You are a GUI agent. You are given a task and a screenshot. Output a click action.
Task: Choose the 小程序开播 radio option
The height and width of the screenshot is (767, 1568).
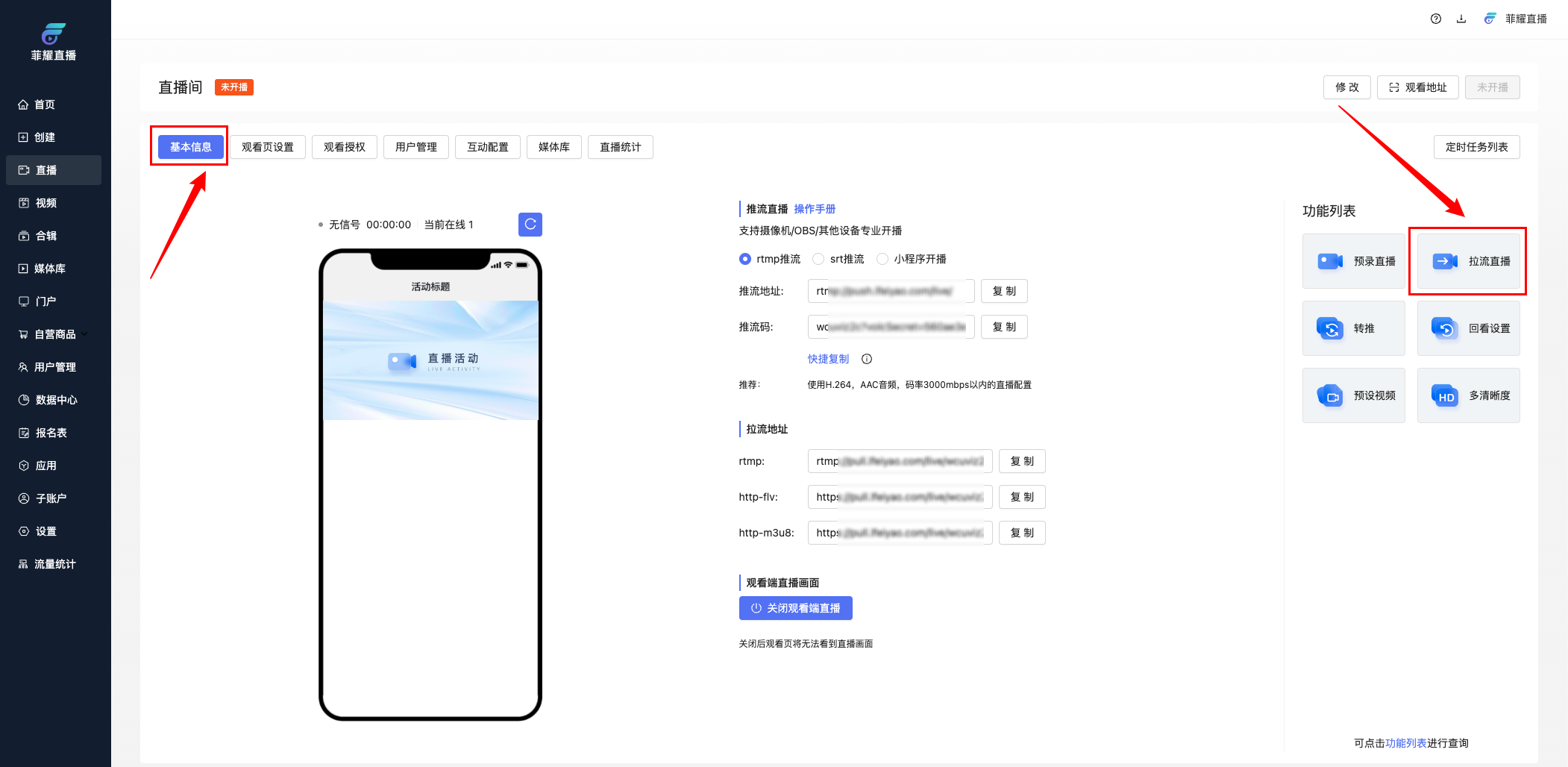tap(882, 259)
